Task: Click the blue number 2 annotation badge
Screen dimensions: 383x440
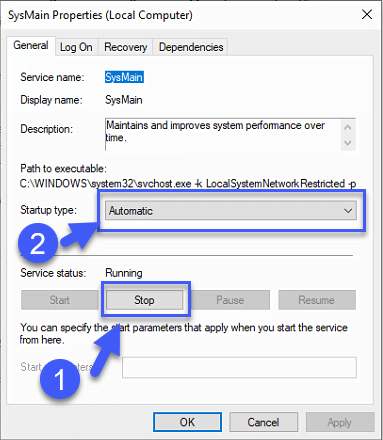Action: [37, 243]
